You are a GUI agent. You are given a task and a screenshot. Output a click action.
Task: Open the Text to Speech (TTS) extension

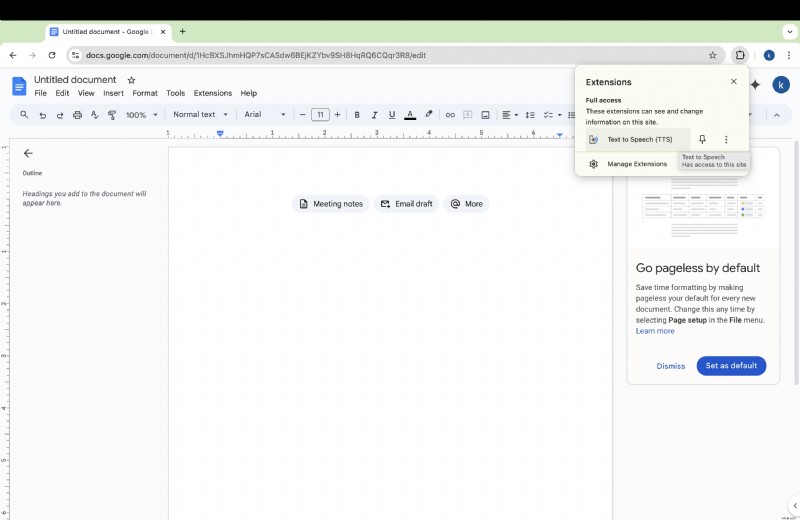point(638,139)
